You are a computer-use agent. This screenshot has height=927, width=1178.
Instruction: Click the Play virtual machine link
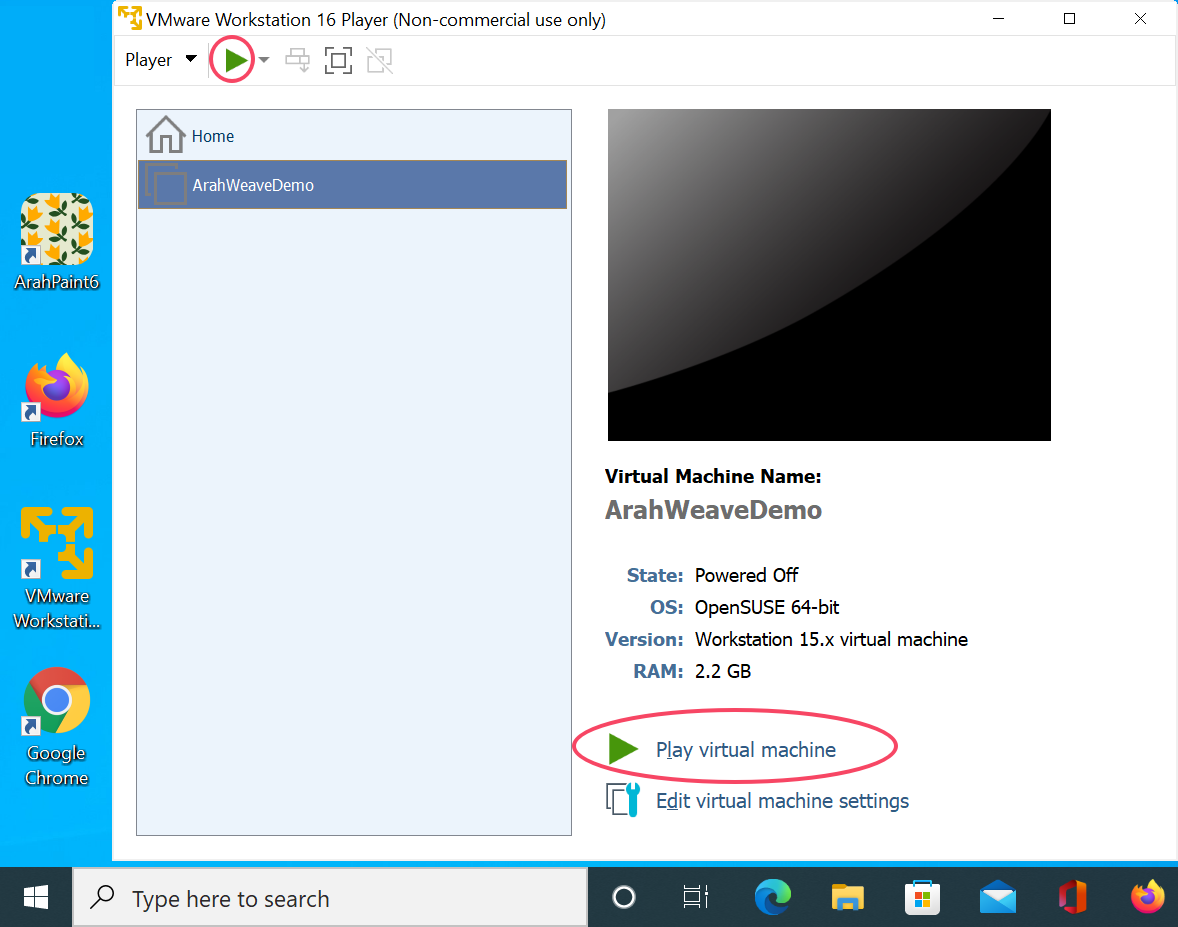(x=745, y=750)
